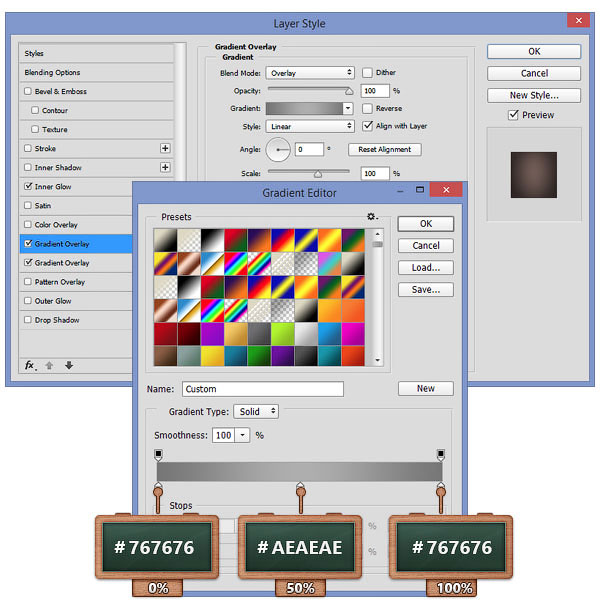Click OK in the Layer Style dialog
Image resolution: width=600 pixels, height=600 pixels.
[x=534, y=51]
